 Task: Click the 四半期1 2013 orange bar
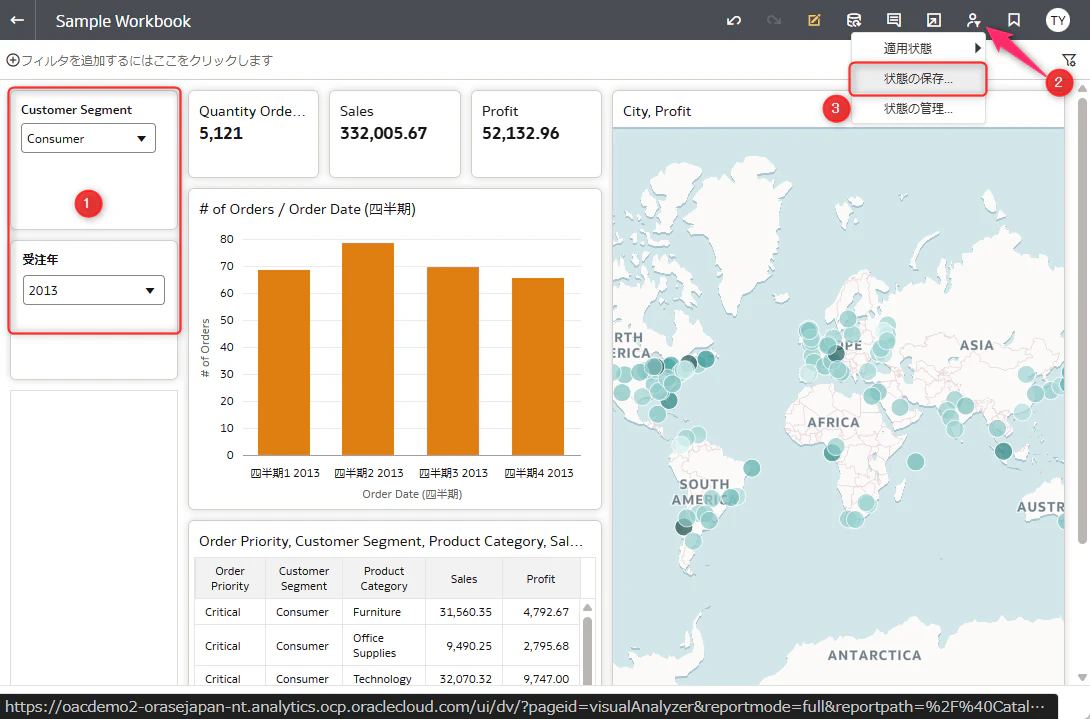(x=284, y=362)
